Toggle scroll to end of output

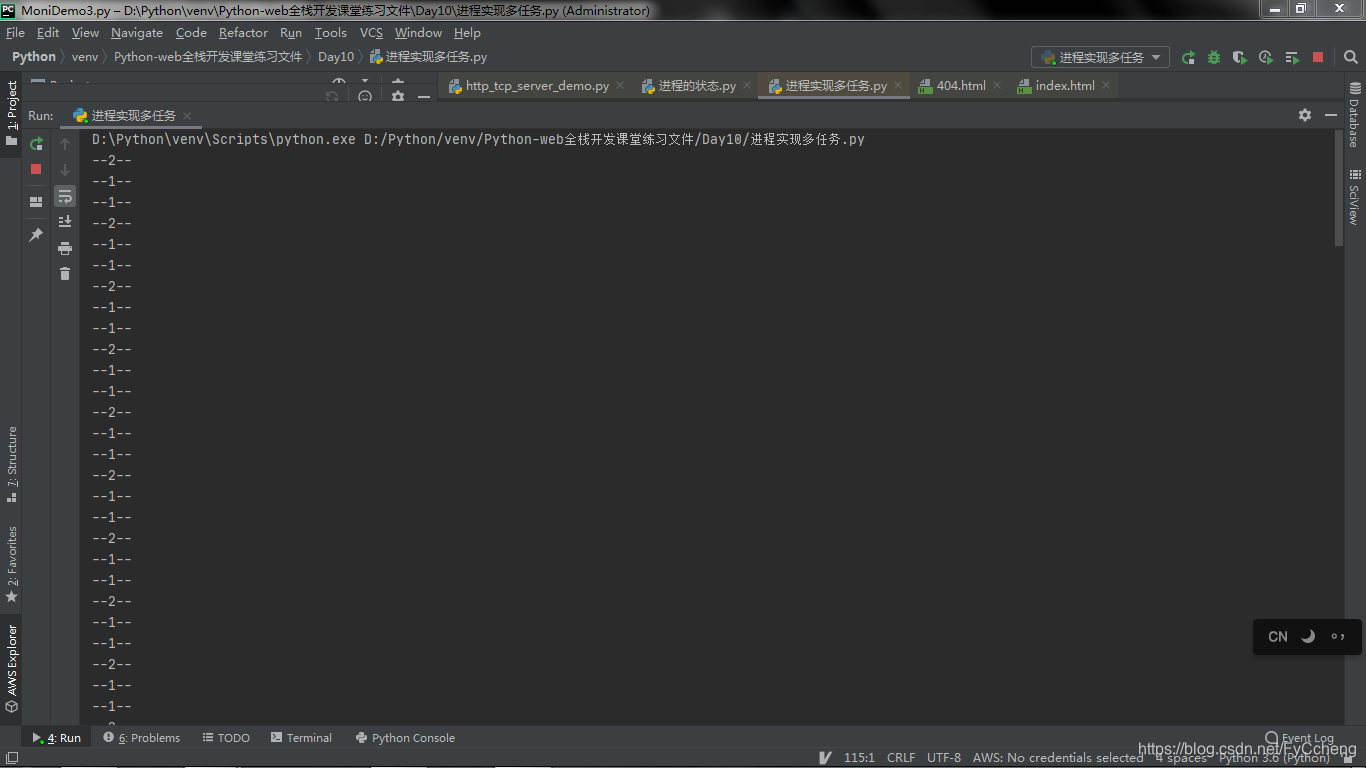(65, 222)
